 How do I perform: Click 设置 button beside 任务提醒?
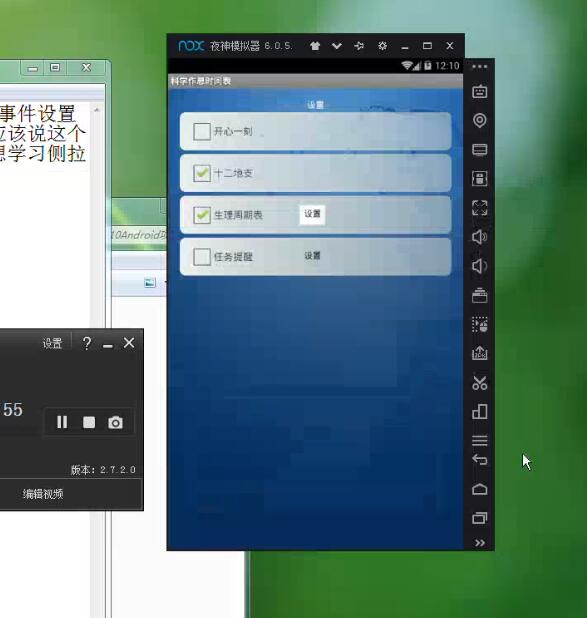tap(312, 256)
